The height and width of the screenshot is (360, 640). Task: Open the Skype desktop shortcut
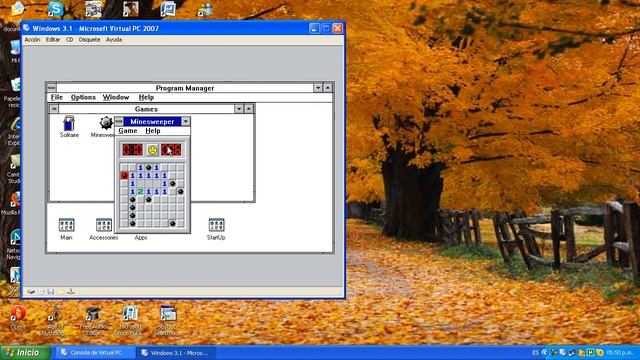(56, 9)
